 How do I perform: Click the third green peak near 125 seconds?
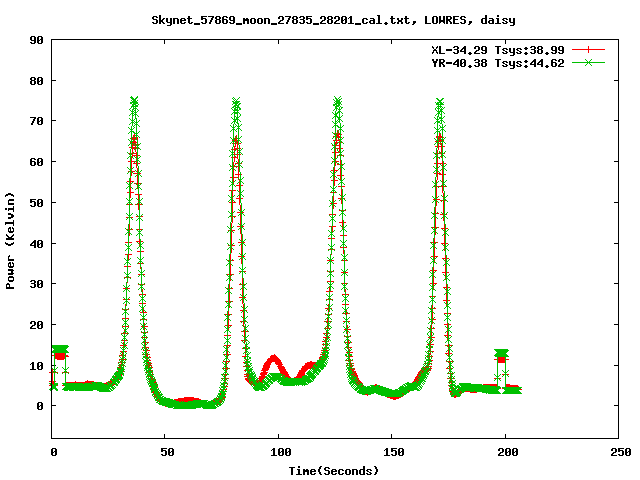point(338,101)
